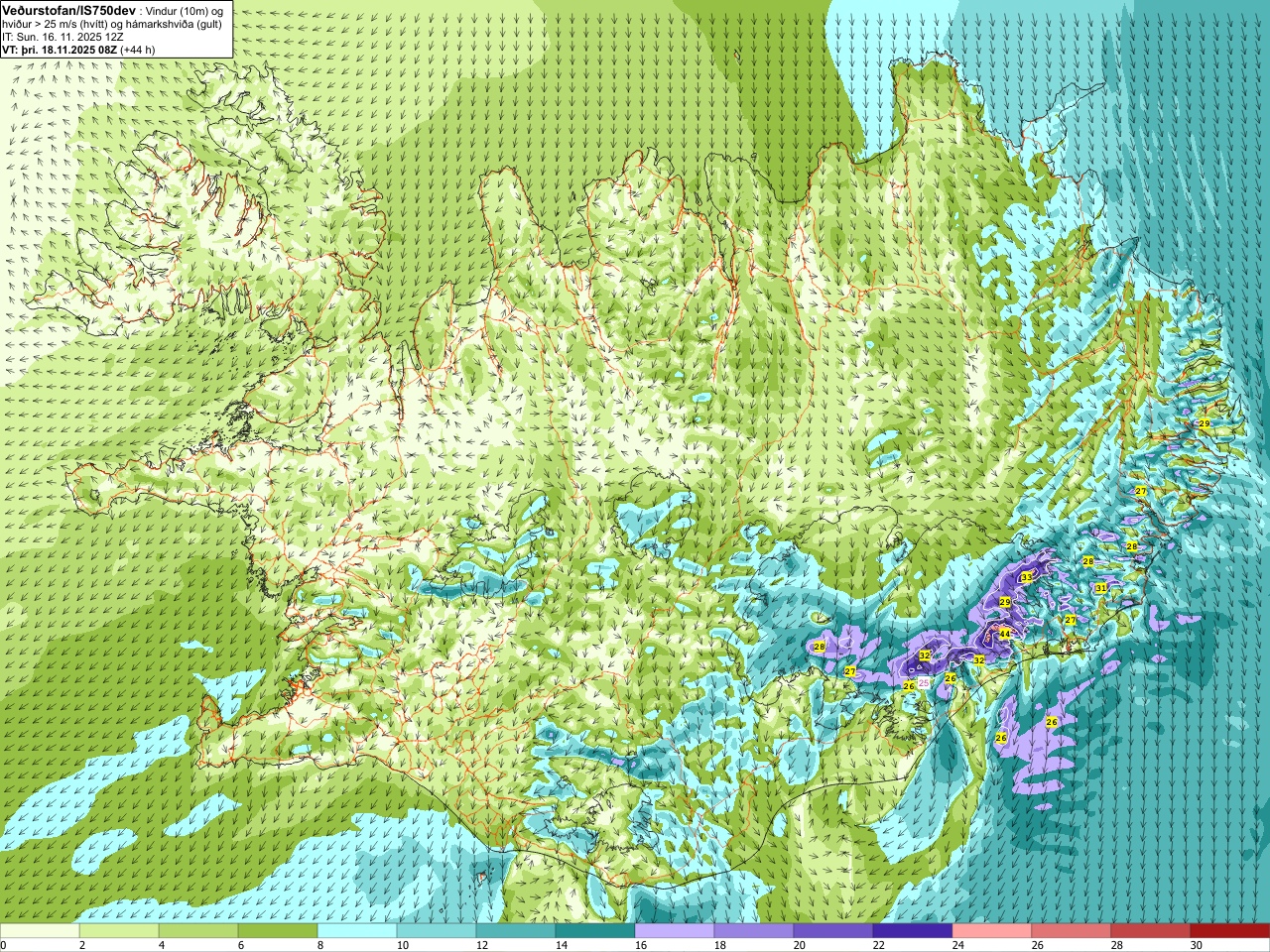Click the 'IT: Sun. 16. 11. 2025 12Z' line

63,37
